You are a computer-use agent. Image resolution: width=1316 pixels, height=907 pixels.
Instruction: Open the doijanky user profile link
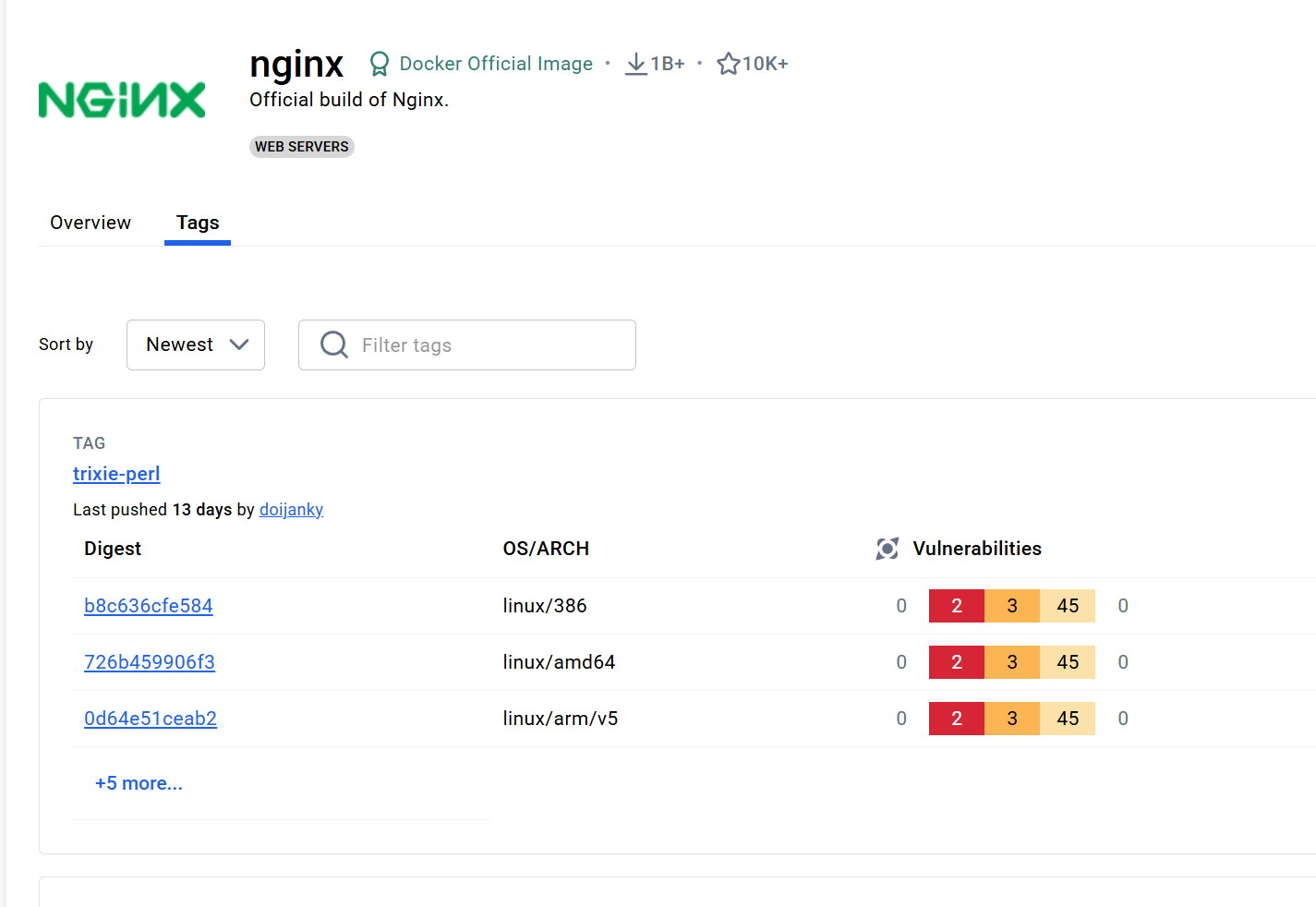[x=291, y=510]
